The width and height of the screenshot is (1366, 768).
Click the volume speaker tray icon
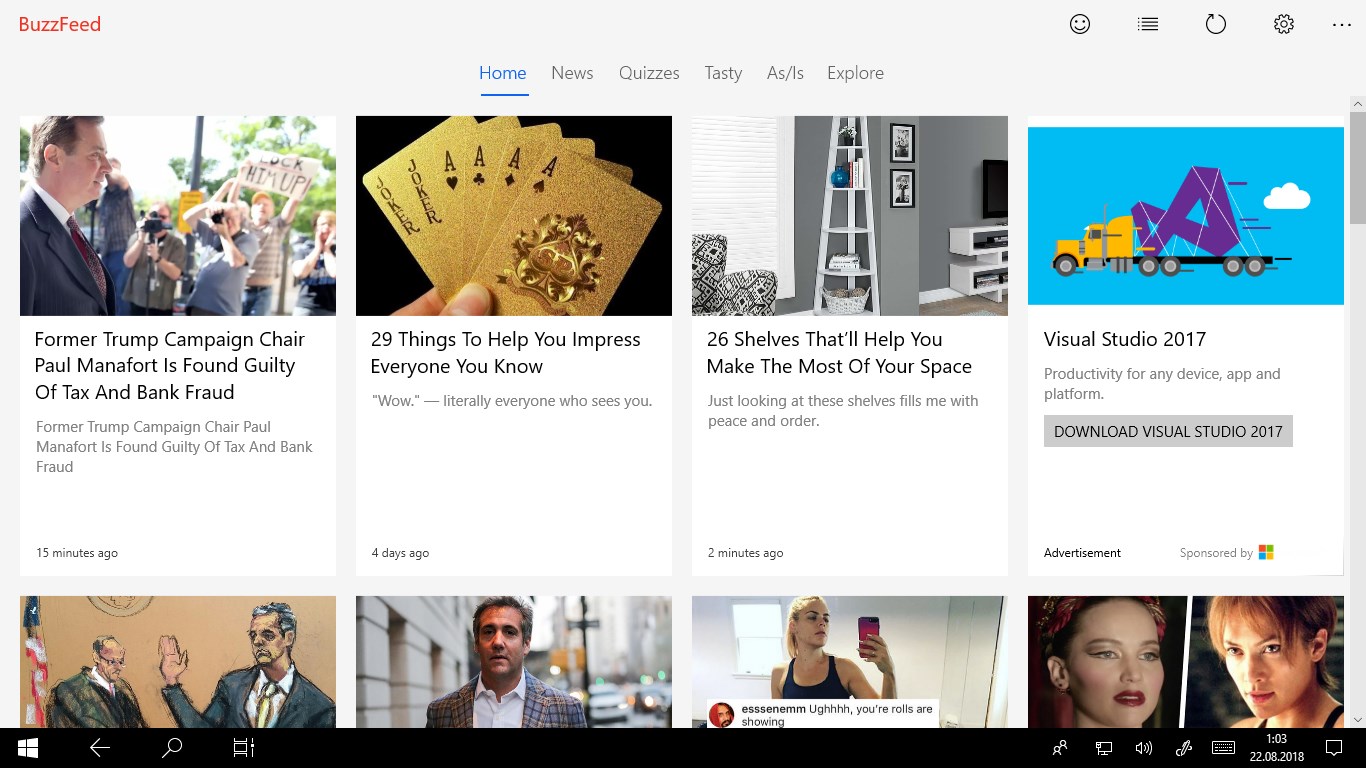point(1144,748)
